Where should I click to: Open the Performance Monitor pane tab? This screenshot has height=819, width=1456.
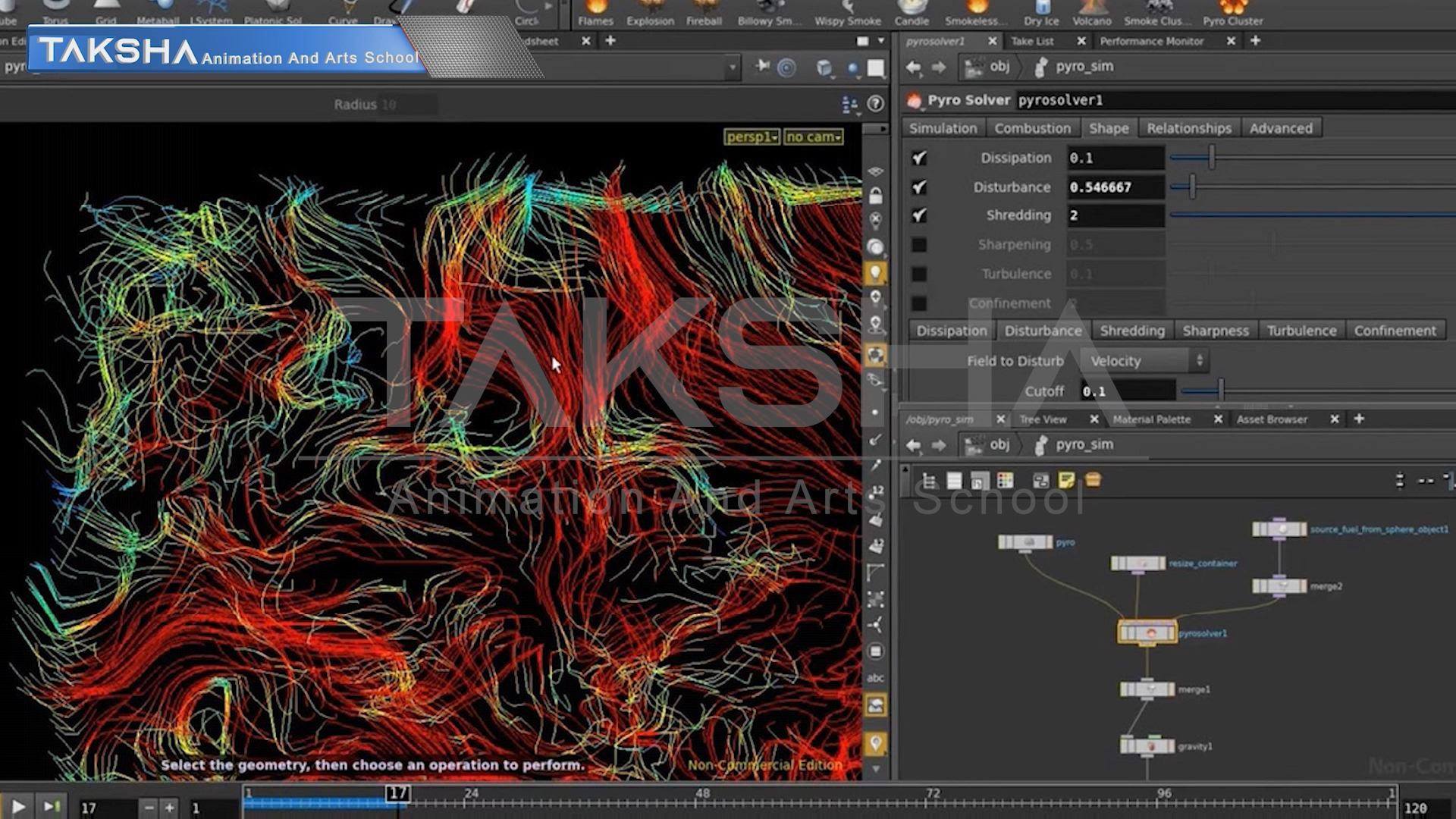point(1151,41)
